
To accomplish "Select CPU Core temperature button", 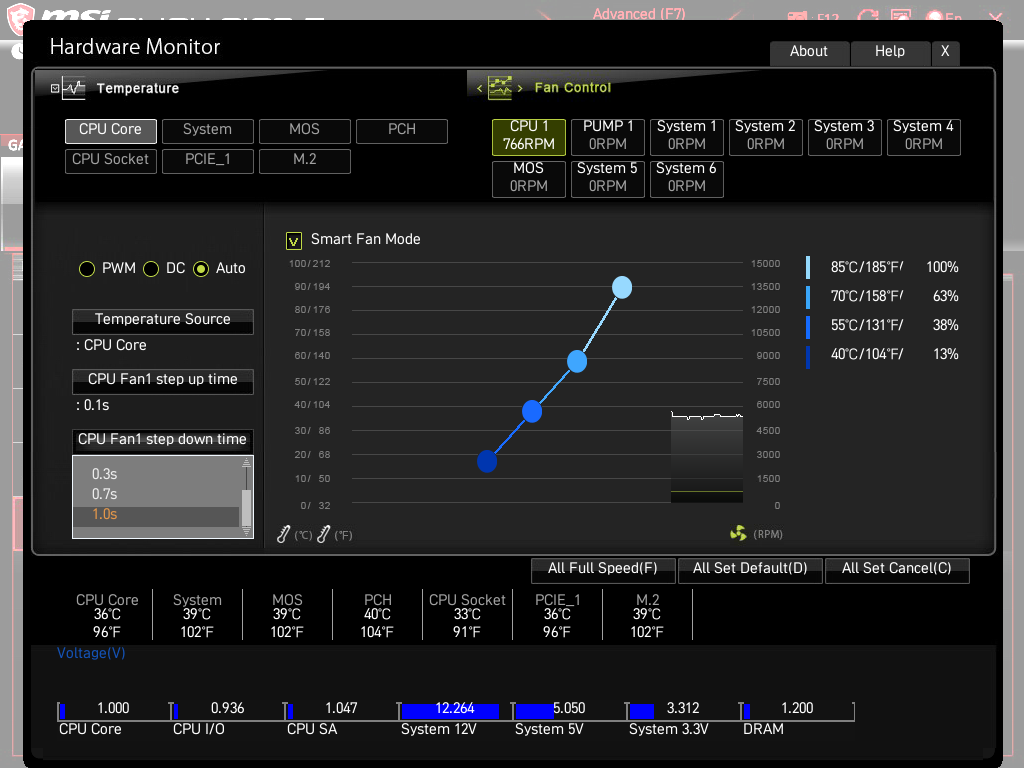I will [x=111, y=131].
